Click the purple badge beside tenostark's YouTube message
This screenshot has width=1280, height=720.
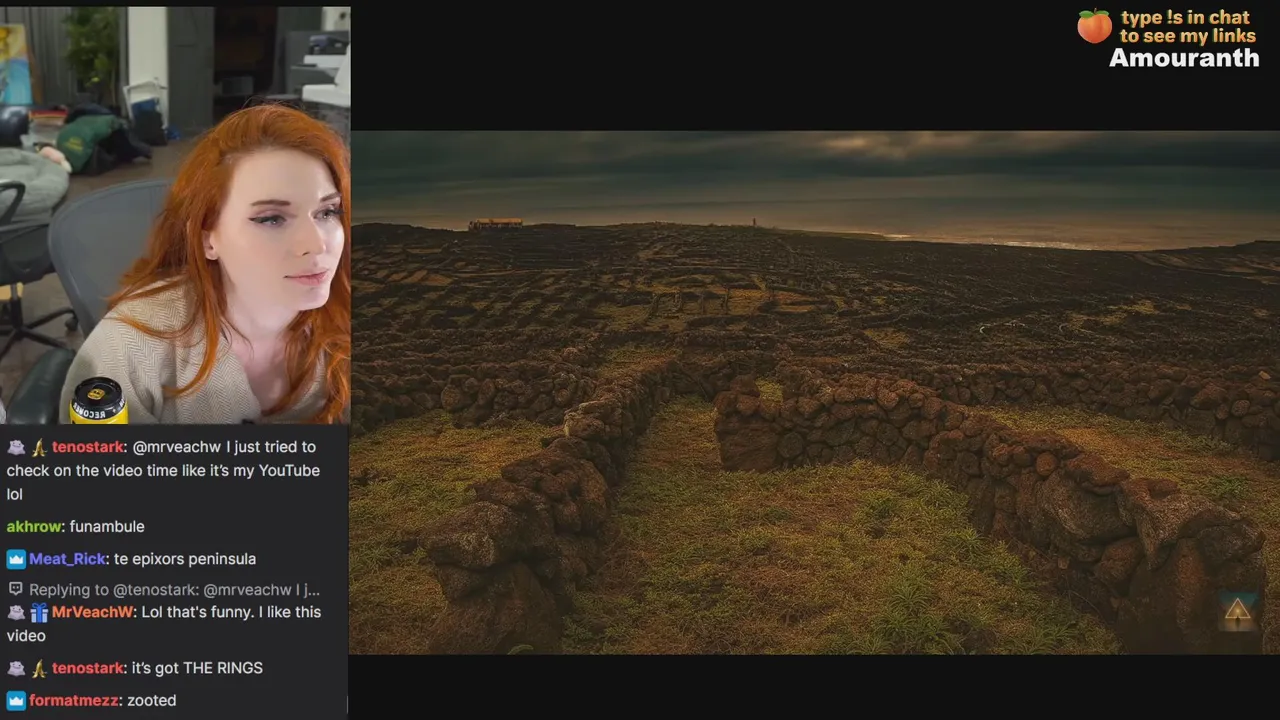16,448
